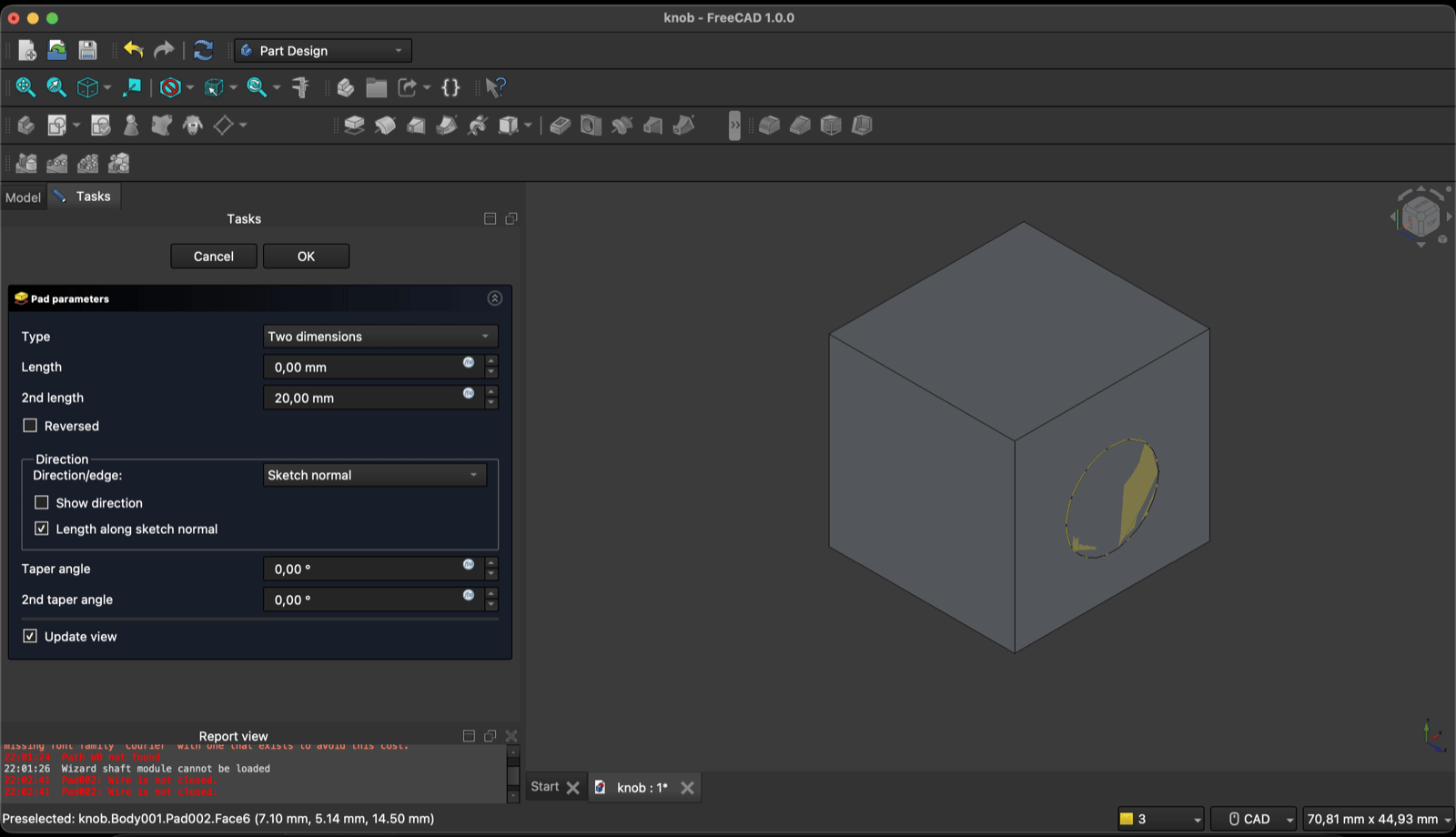Viewport: 1456px width, 837px height.
Task: Close the knob : 1* tab
Action: (688, 788)
